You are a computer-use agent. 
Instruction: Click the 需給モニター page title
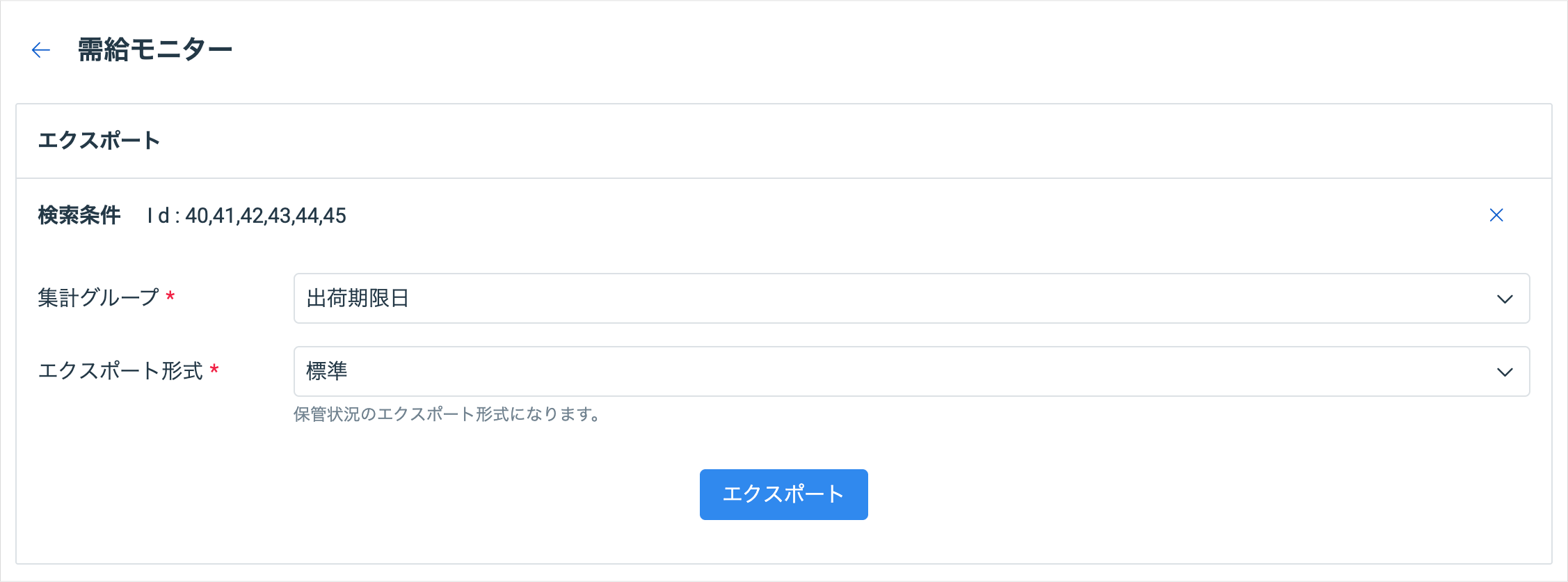[154, 50]
